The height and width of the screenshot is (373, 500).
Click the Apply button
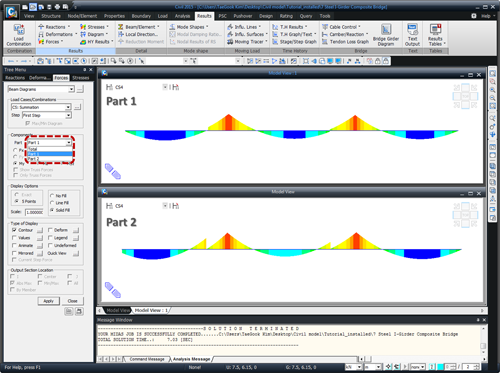click(x=48, y=301)
